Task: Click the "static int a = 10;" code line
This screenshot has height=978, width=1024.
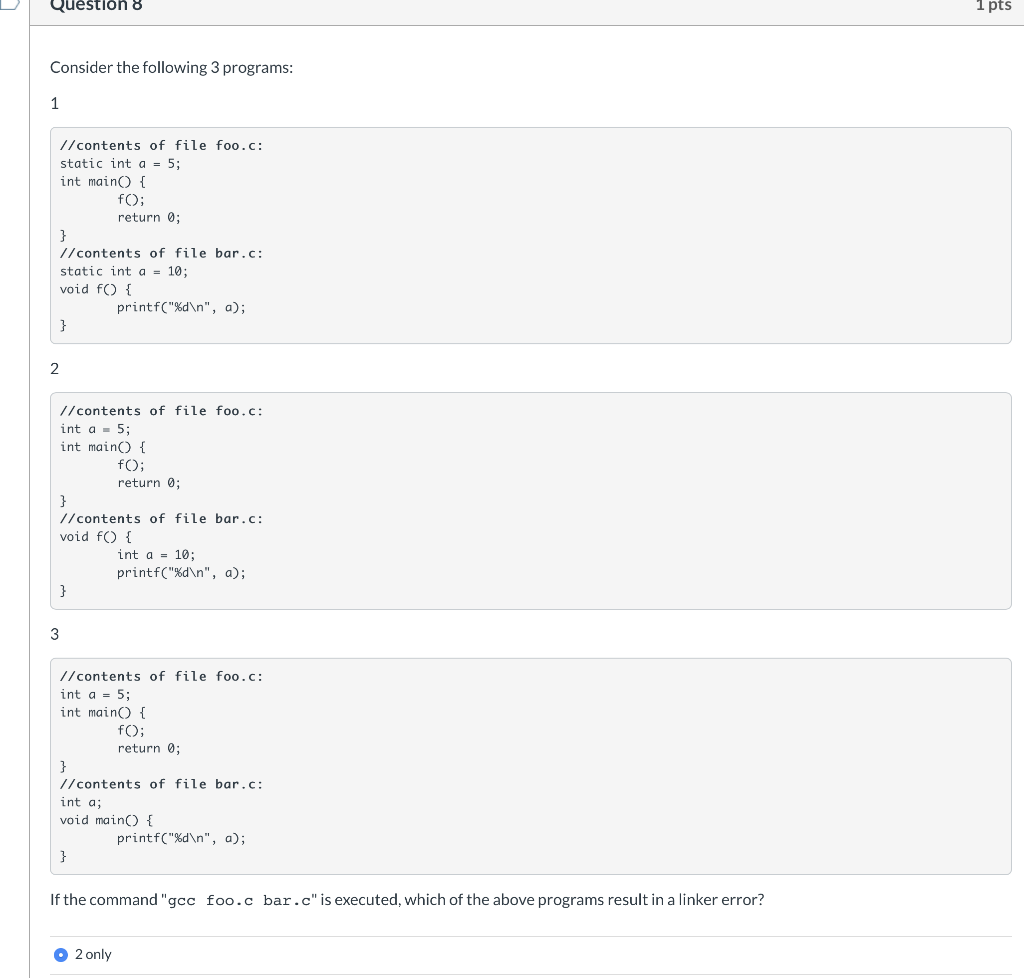Action: tap(124, 271)
